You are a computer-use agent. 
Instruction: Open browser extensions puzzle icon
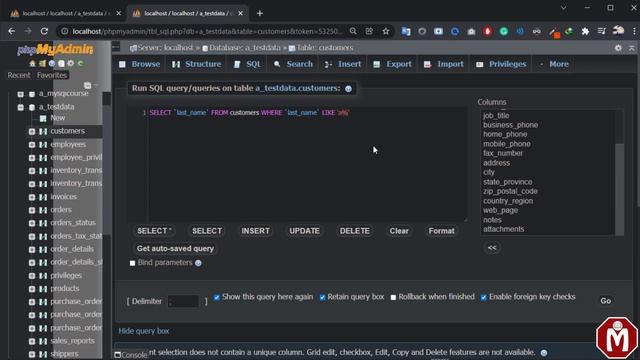coord(585,31)
